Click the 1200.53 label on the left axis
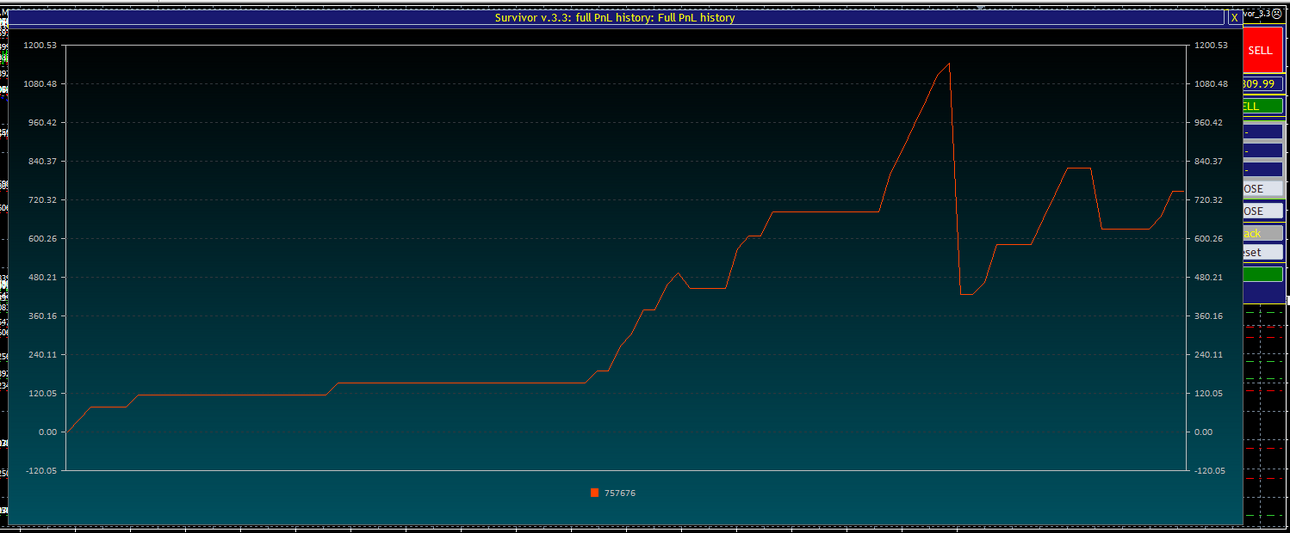Screen dimensions: 1290x533 (39, 45)
